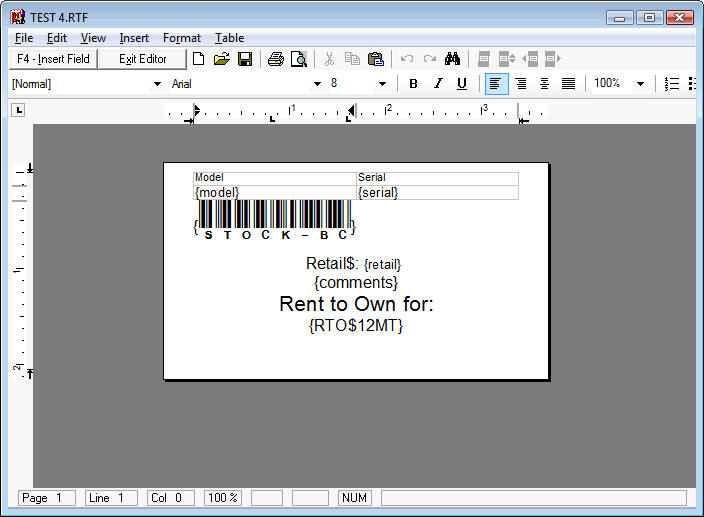Viewport: 704px width, 517px height.
Task: Click the Exit Editor button
Action: pos(143,59)
